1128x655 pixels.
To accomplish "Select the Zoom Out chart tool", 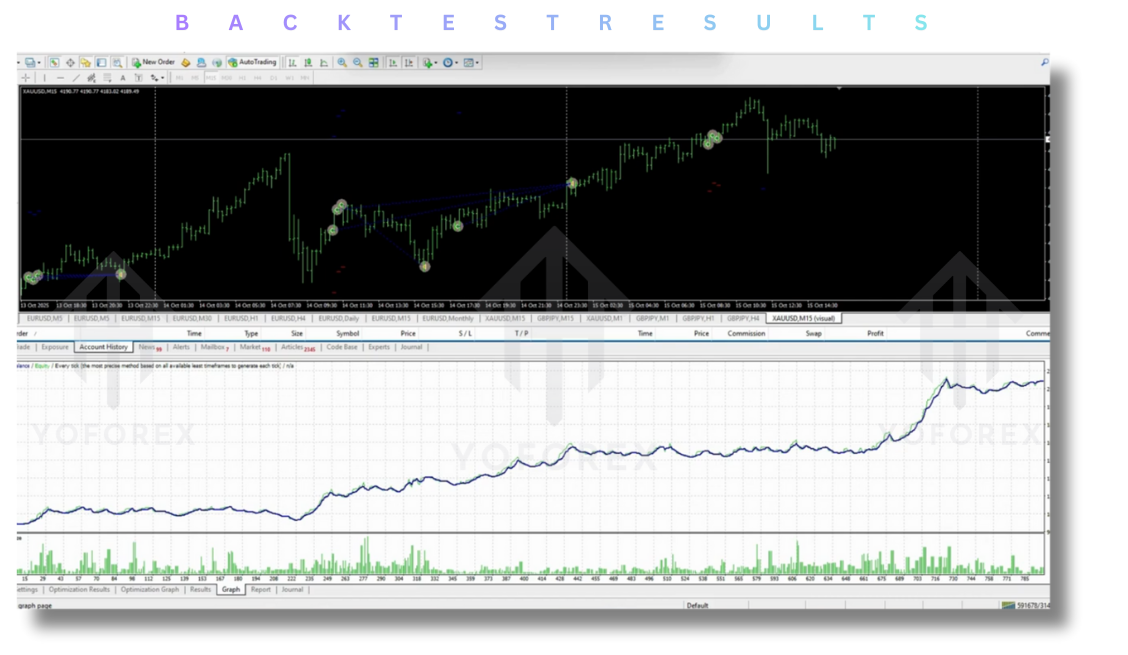I will 357,61.
